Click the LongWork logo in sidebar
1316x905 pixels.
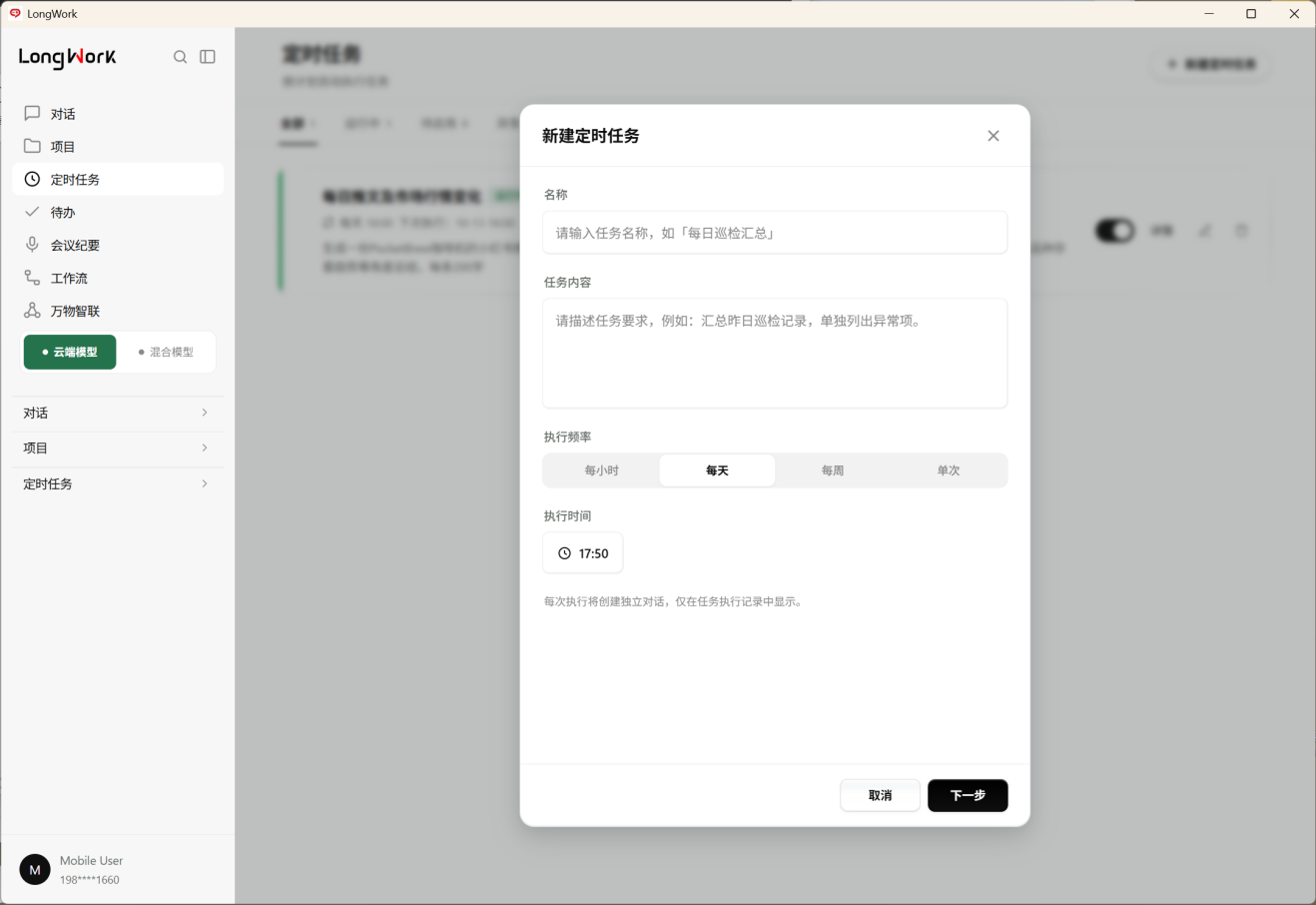pos(67,58)
